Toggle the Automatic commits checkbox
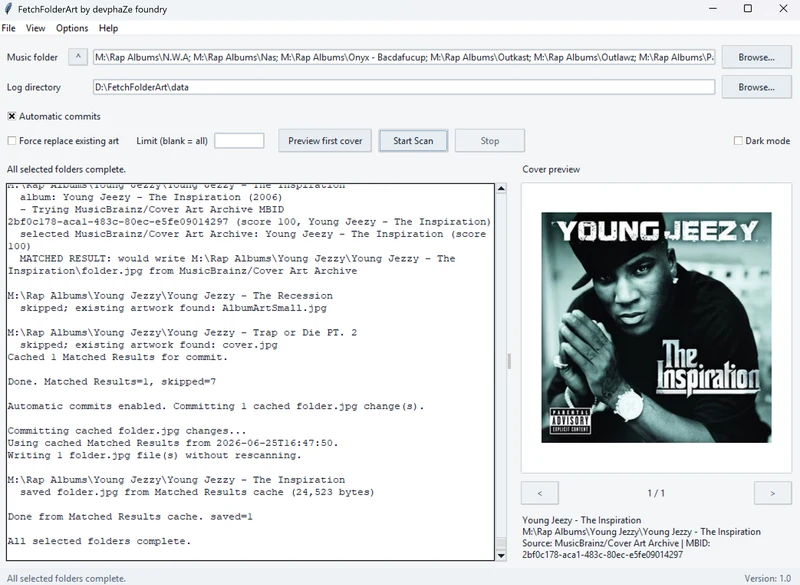 click(12, 116)
